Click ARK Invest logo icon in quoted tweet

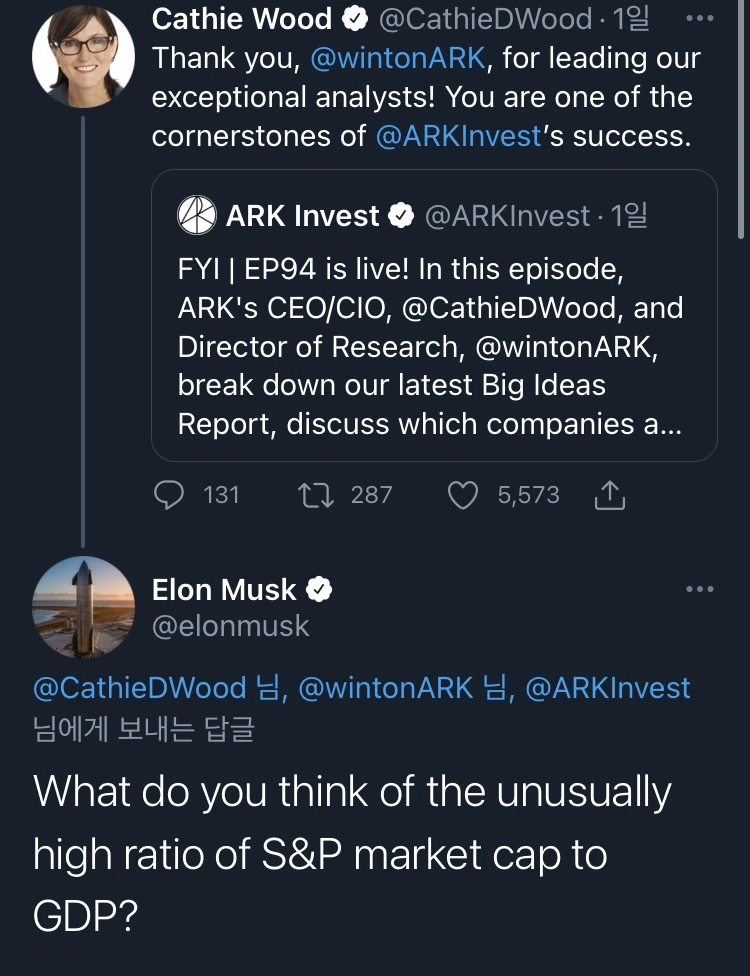[197, 215]
